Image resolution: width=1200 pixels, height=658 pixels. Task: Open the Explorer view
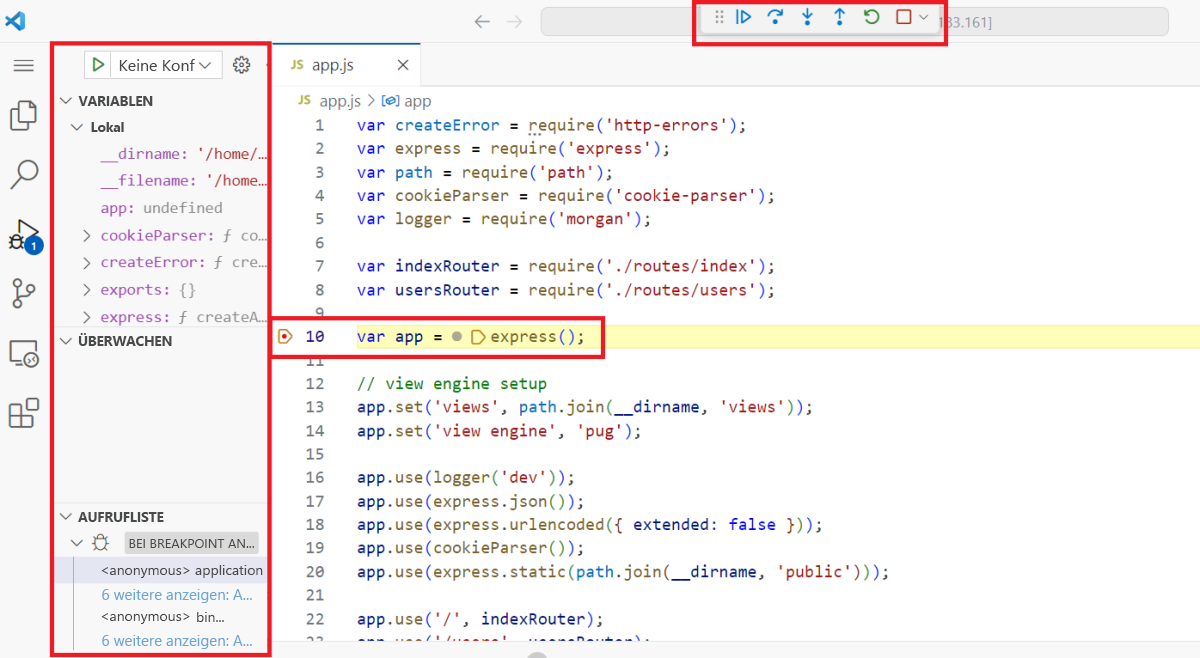pos(23,115)
